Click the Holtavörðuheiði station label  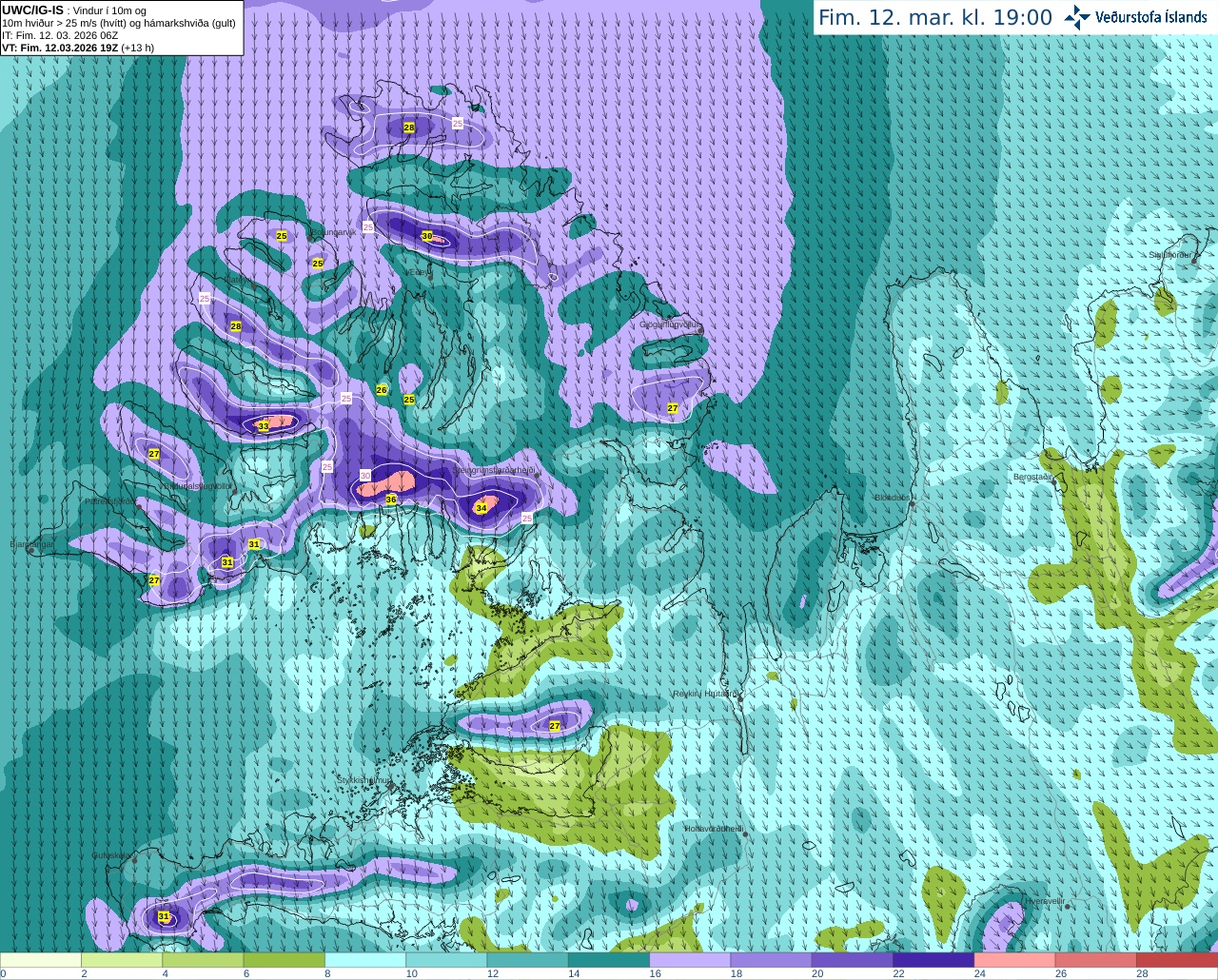714,828
